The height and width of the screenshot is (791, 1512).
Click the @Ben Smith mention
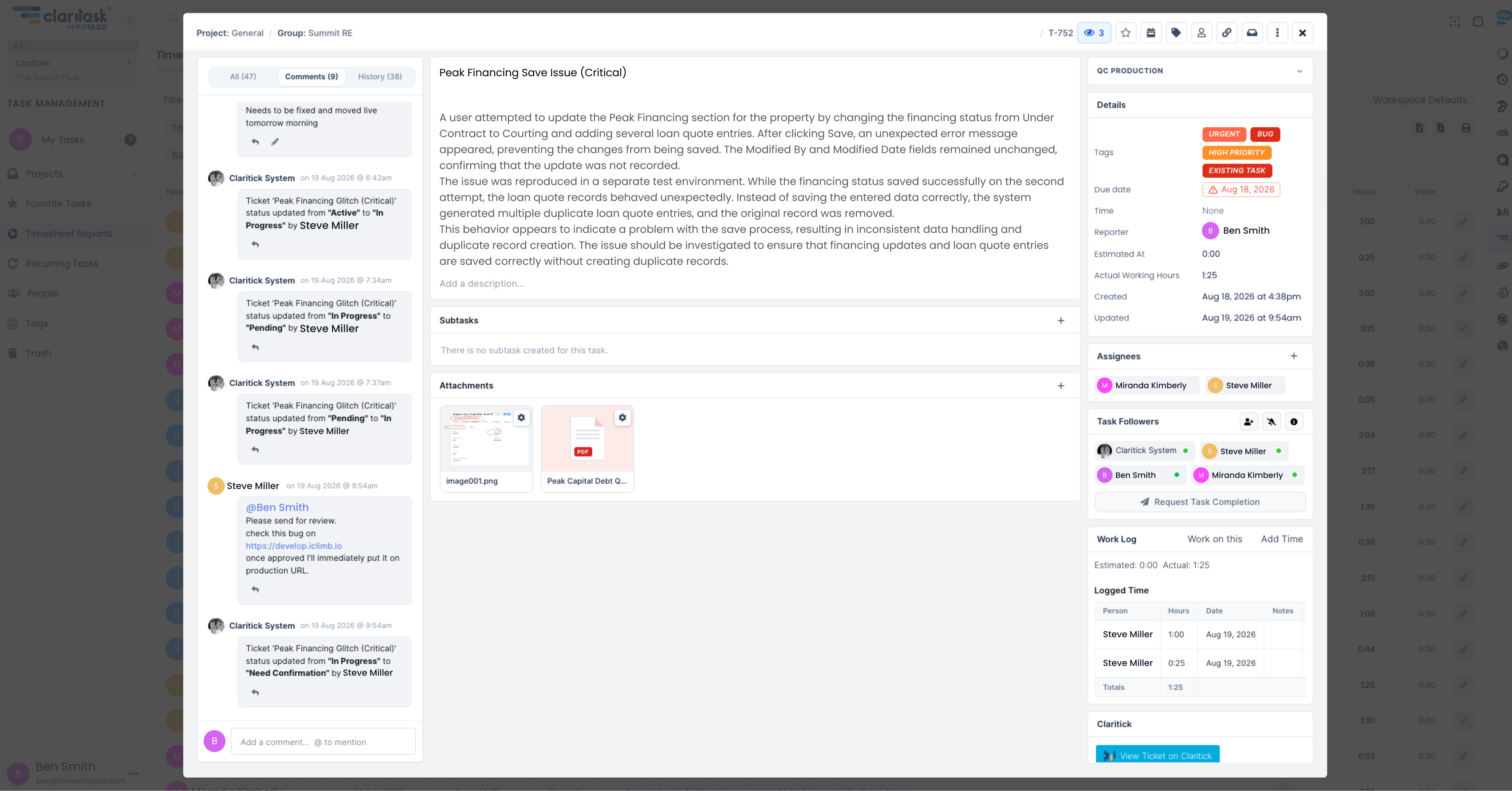click(x=277, y=508)
